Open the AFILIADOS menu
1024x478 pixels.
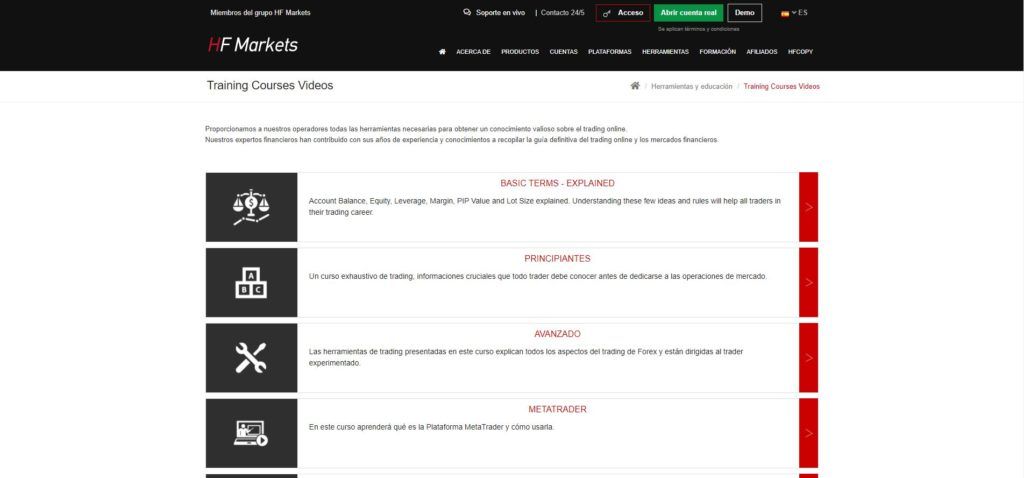point(762,52)
